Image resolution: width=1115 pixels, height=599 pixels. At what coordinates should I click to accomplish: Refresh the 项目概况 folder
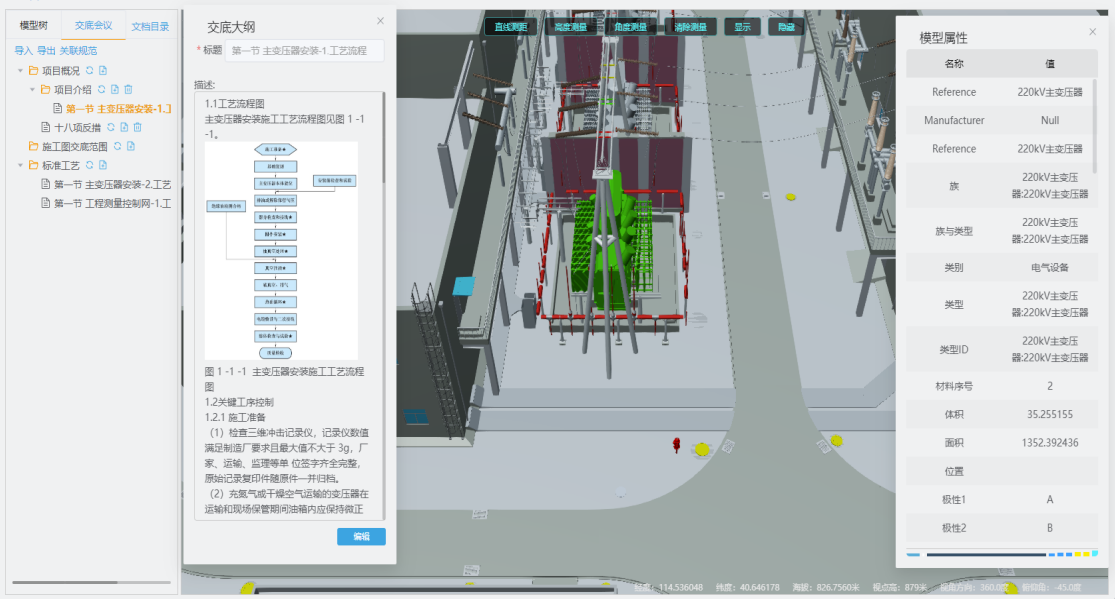click(90, 70)
